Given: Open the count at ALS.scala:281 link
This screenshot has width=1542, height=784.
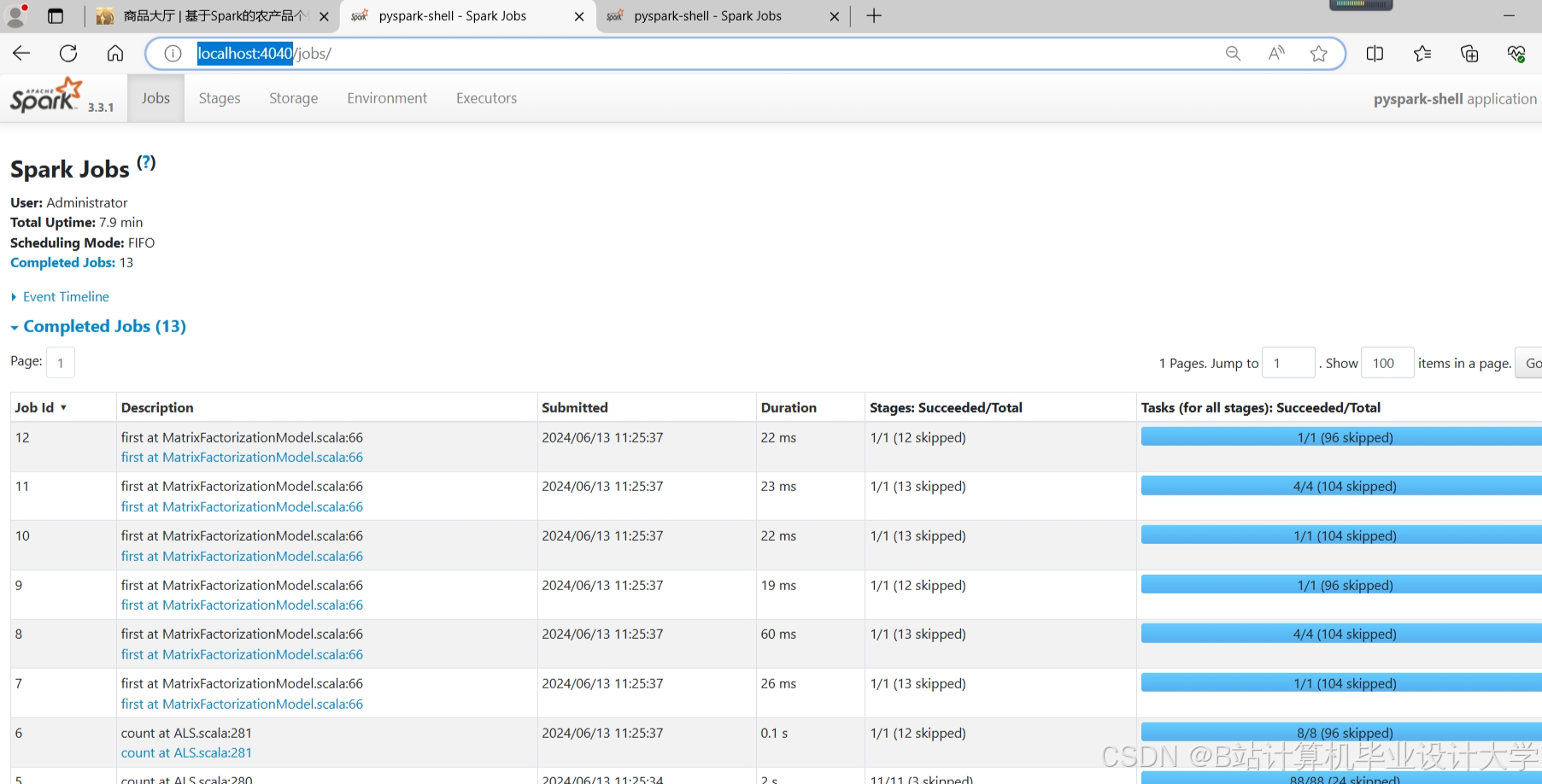Looking at the screenshot, I should pos(186,752).
